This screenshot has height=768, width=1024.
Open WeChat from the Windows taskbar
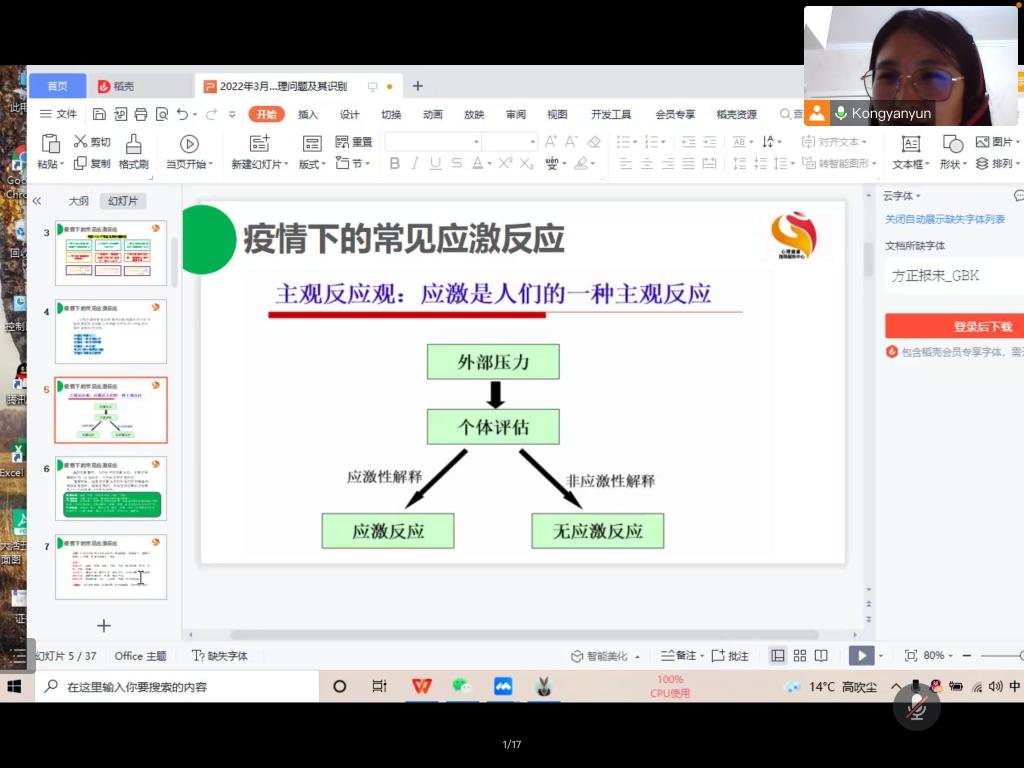(x=461, y=686)
